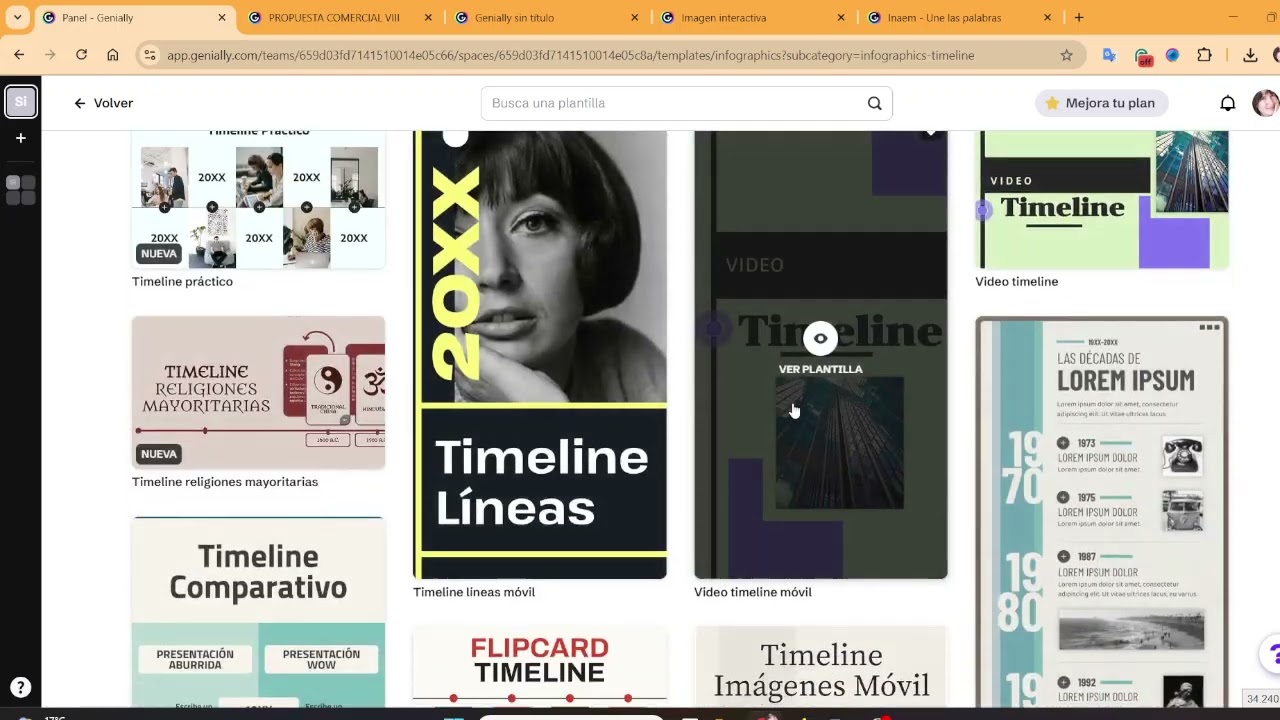Close the Inaem - Une las palabras tab
1280x720 pixels.
point(1047,17)
